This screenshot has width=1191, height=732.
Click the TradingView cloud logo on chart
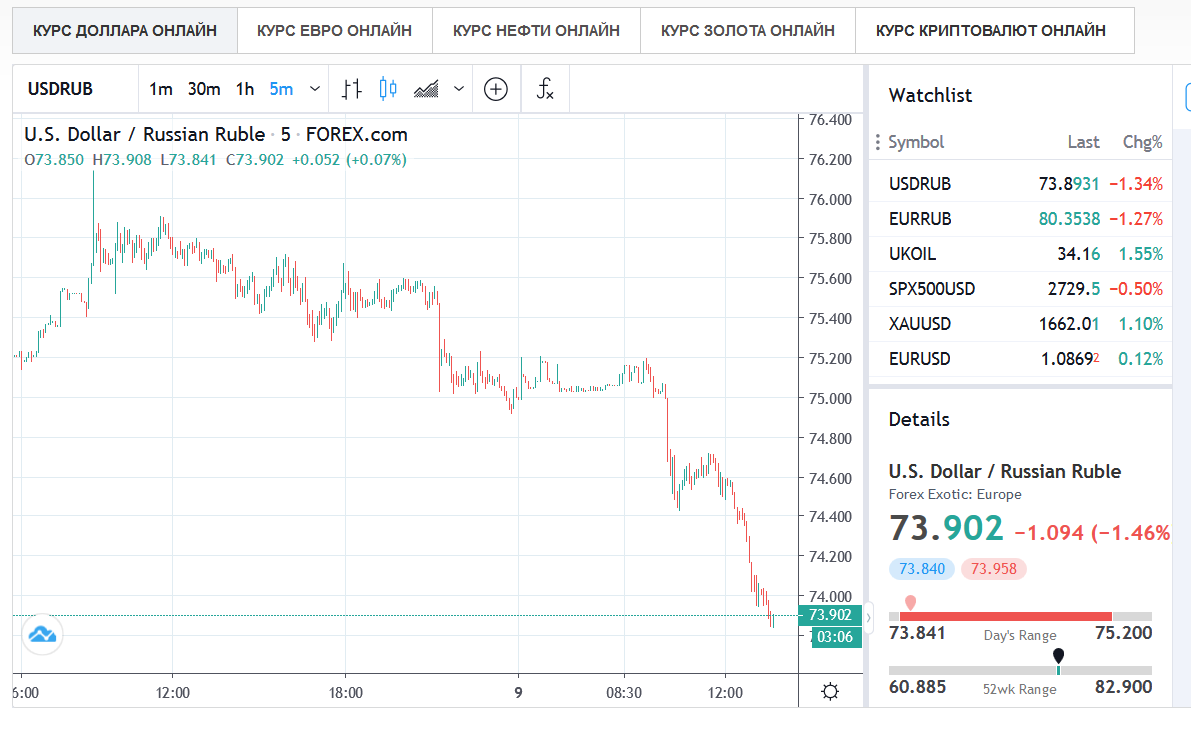pyautogui.click(x=43, y=634)
